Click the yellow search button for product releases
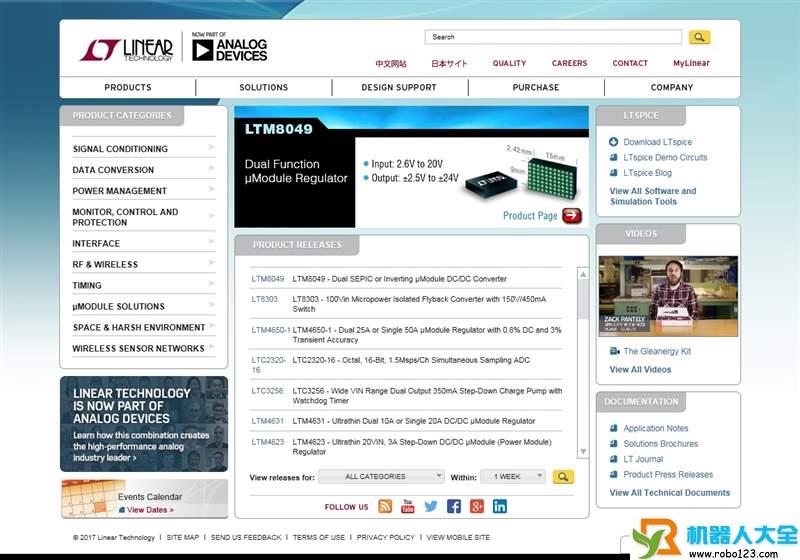Image resolution: width=800 pixels, height=560 pixels. (563, 477)
